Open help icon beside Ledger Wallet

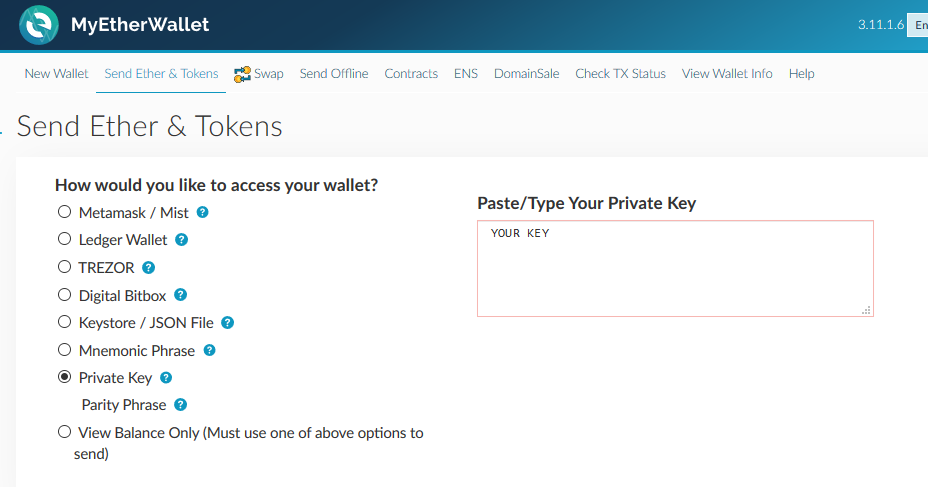(182, 240)
